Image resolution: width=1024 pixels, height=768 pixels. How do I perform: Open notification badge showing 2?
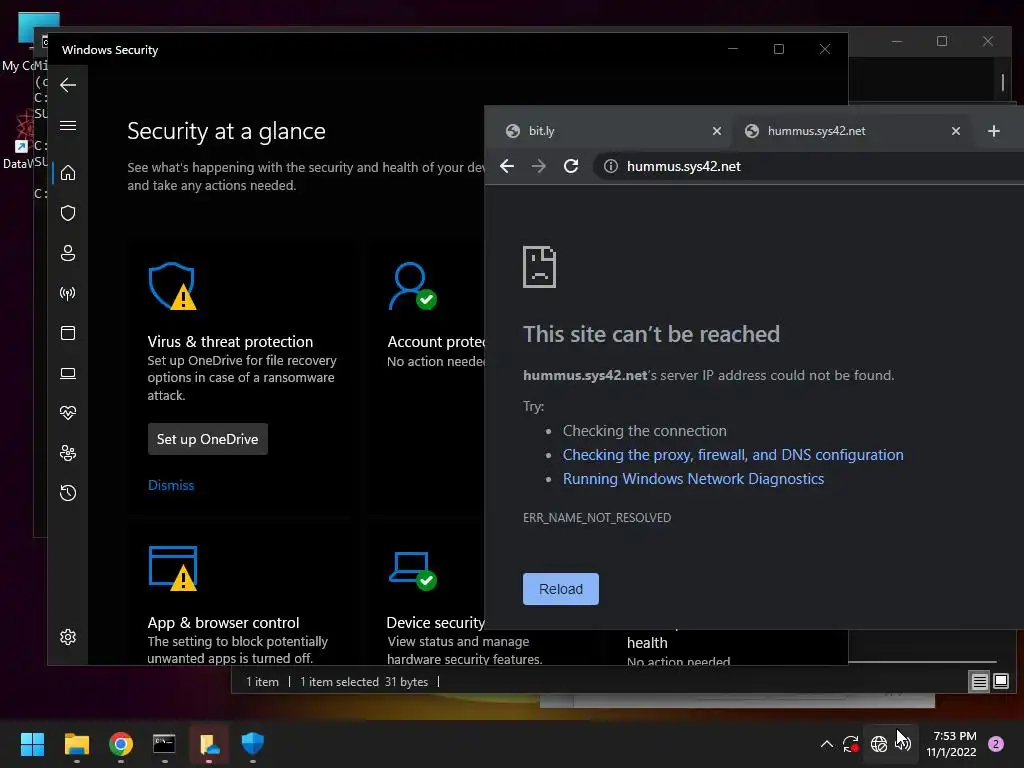coord(996,744)
